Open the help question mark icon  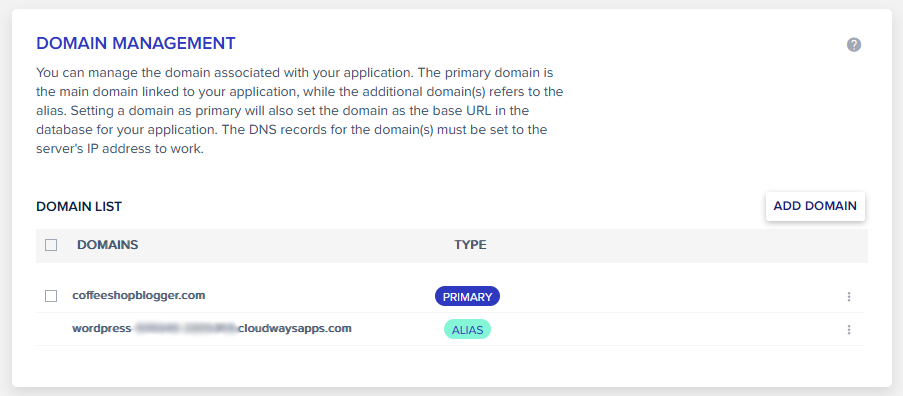tap(853, 45)
